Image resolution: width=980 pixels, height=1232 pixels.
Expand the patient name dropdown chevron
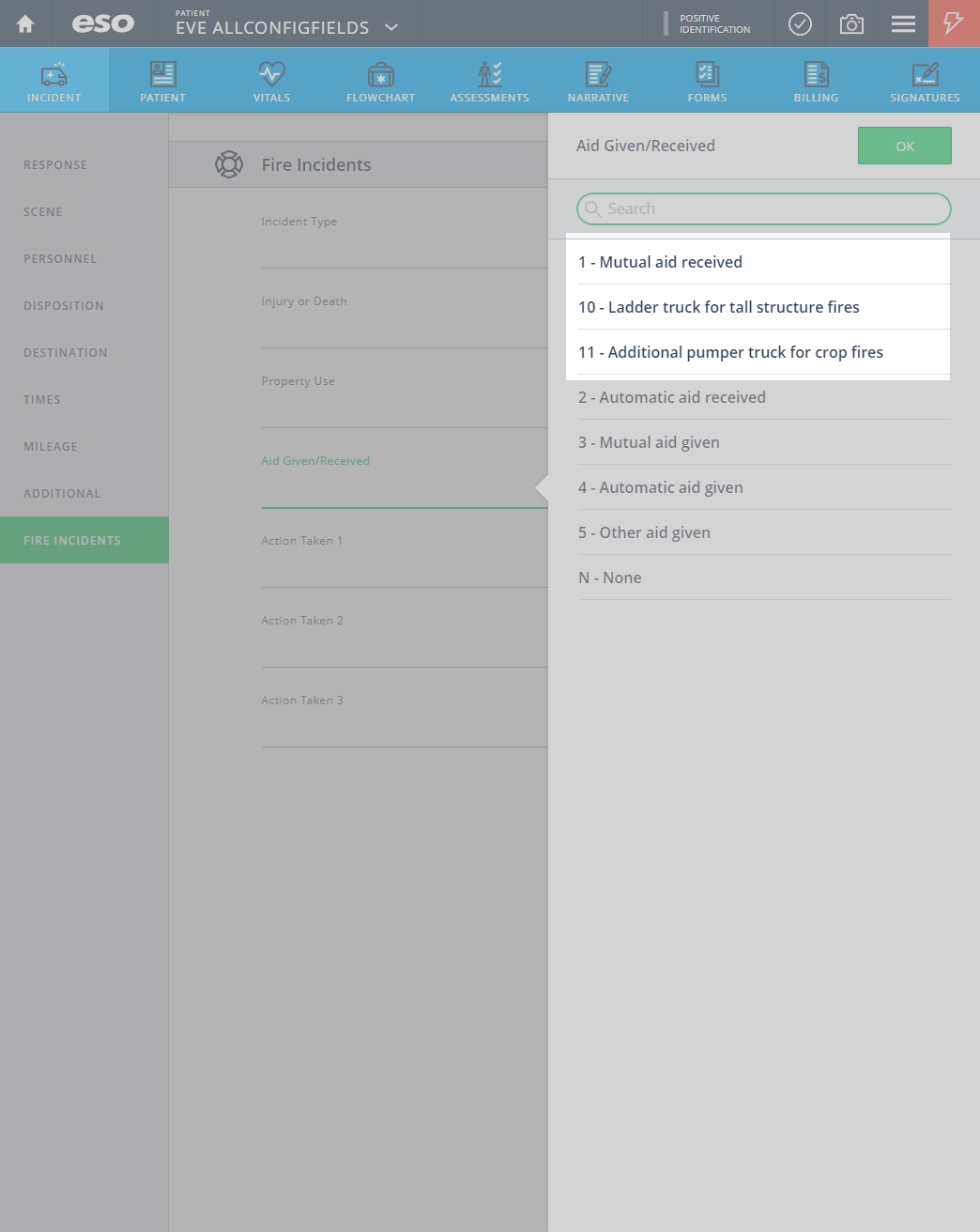tap(391, 27)
